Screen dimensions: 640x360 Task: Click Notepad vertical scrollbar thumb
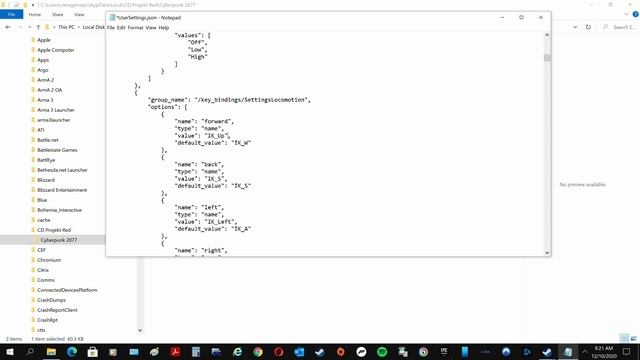click(547, 58)
